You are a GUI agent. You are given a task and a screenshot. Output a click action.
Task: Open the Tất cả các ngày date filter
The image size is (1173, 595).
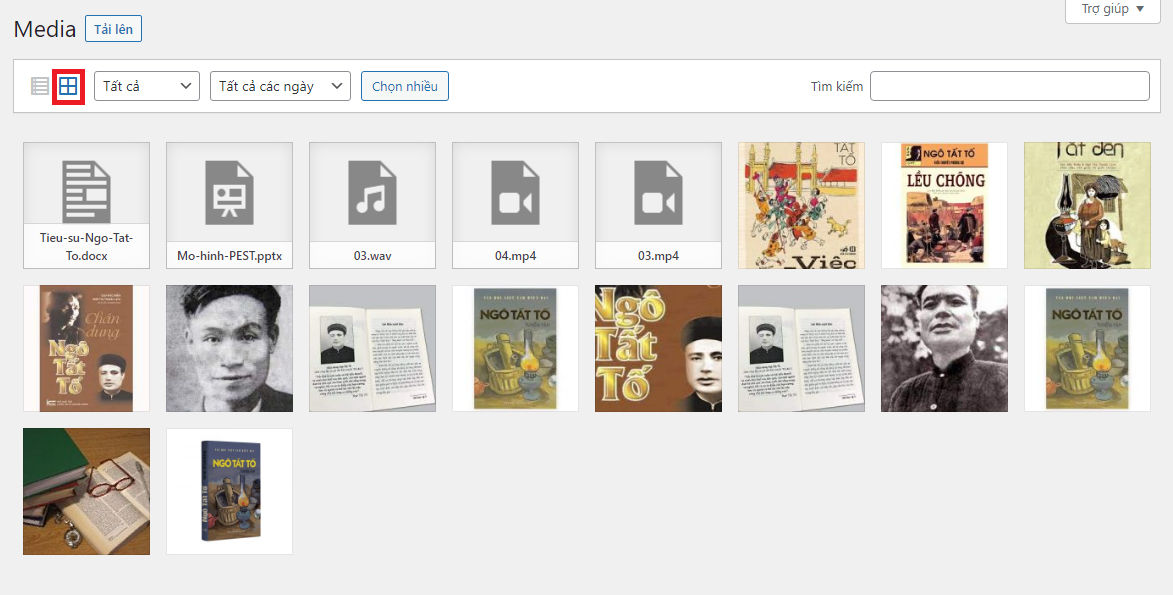(280, 86)
